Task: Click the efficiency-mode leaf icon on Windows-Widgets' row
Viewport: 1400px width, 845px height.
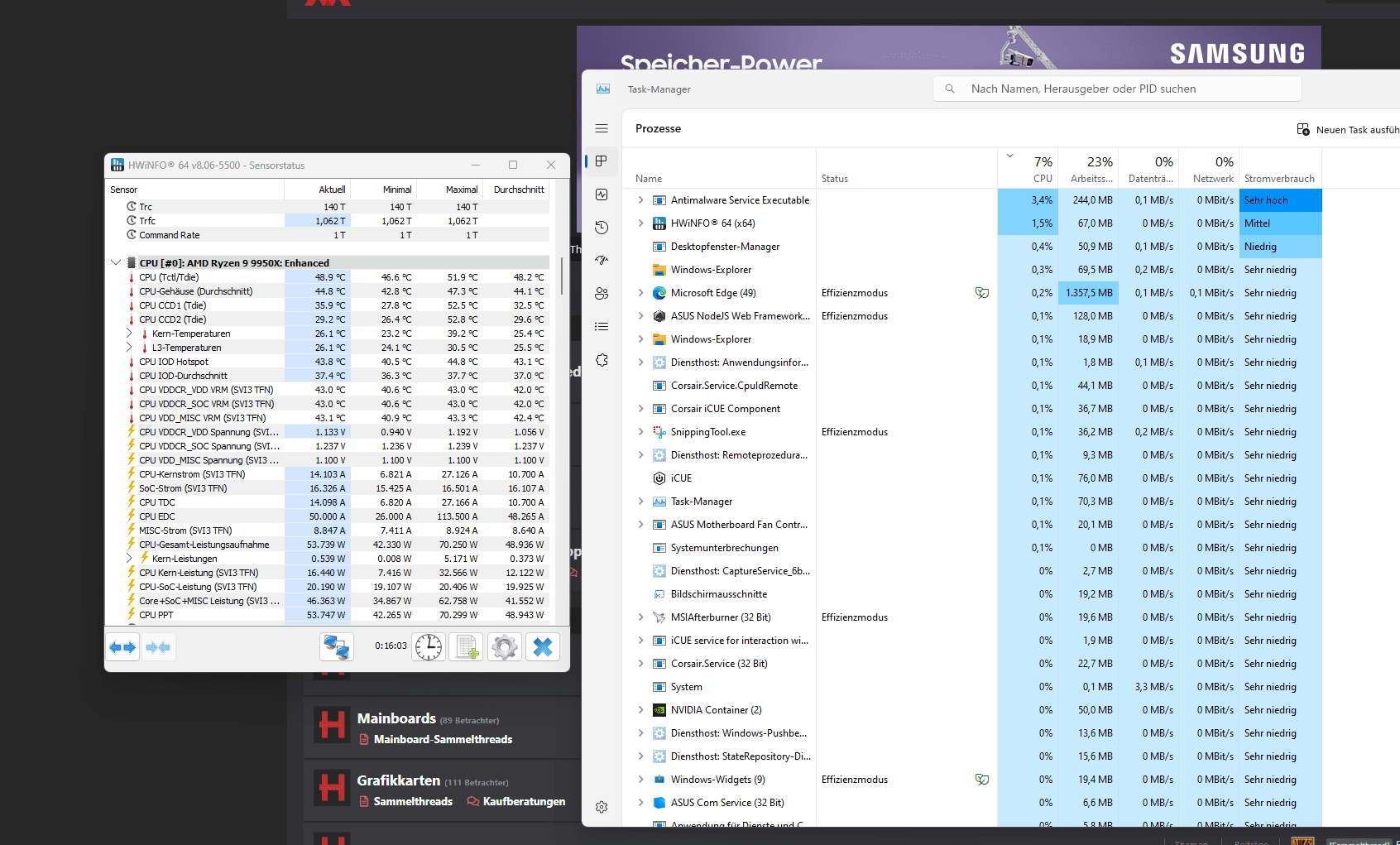Action: pyautogui.click(x=982, y=780)
